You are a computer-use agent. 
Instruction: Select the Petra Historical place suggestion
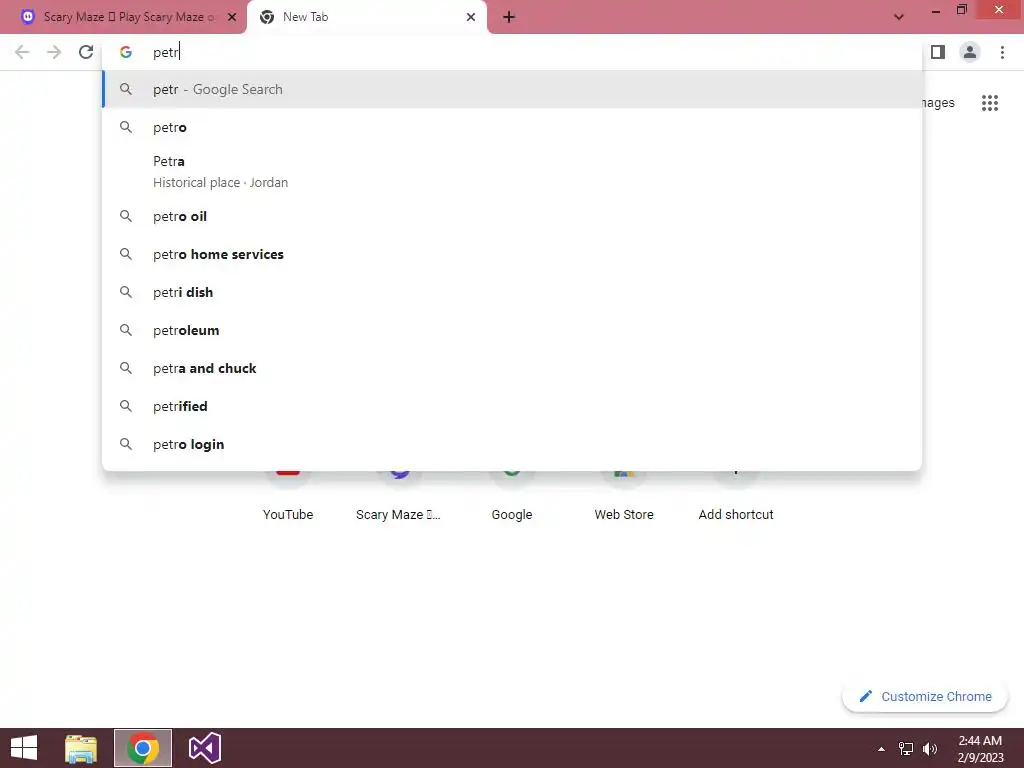point(513,172)
